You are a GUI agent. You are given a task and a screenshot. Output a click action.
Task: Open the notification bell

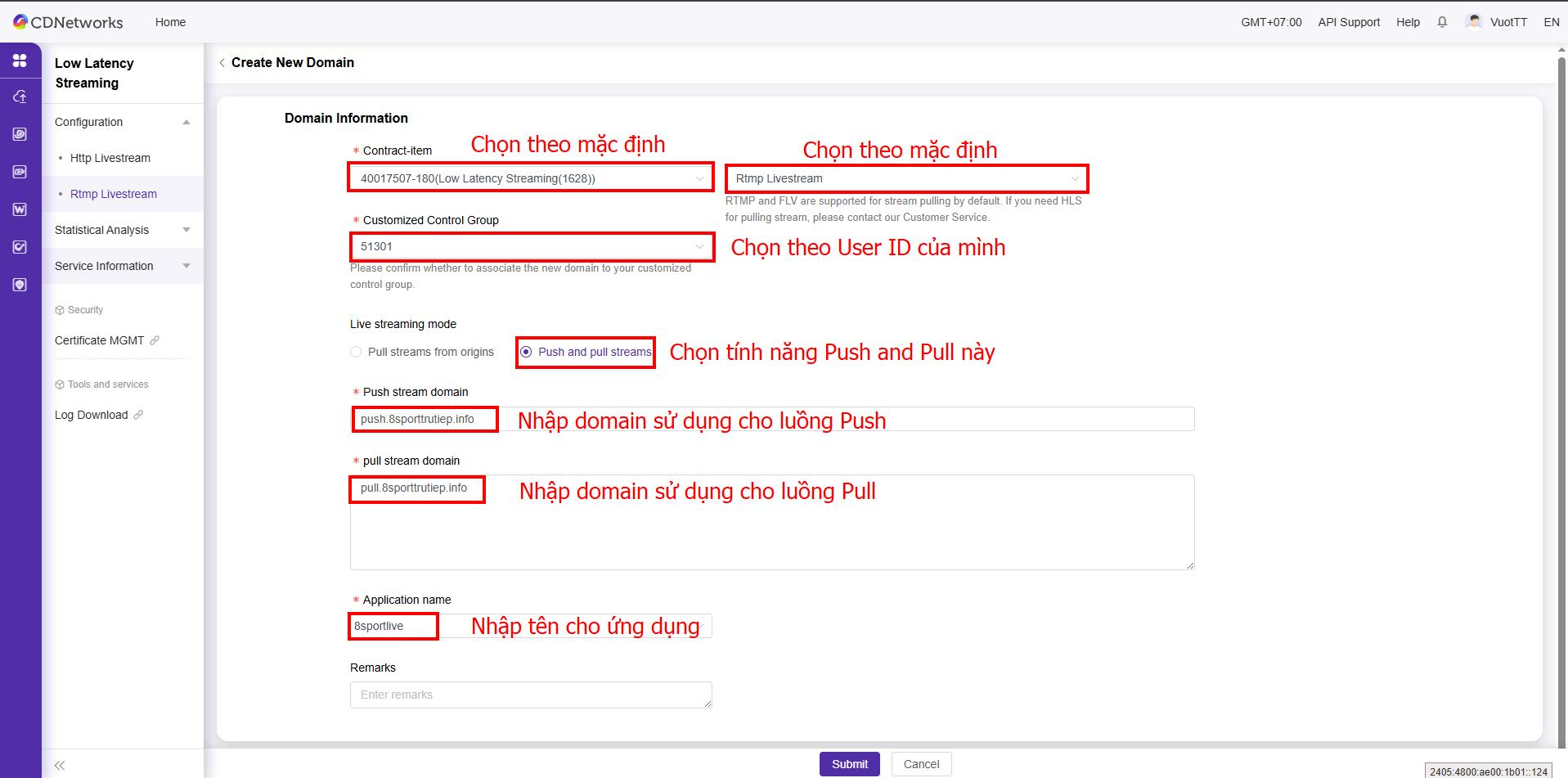click(x=1442, y=22)
